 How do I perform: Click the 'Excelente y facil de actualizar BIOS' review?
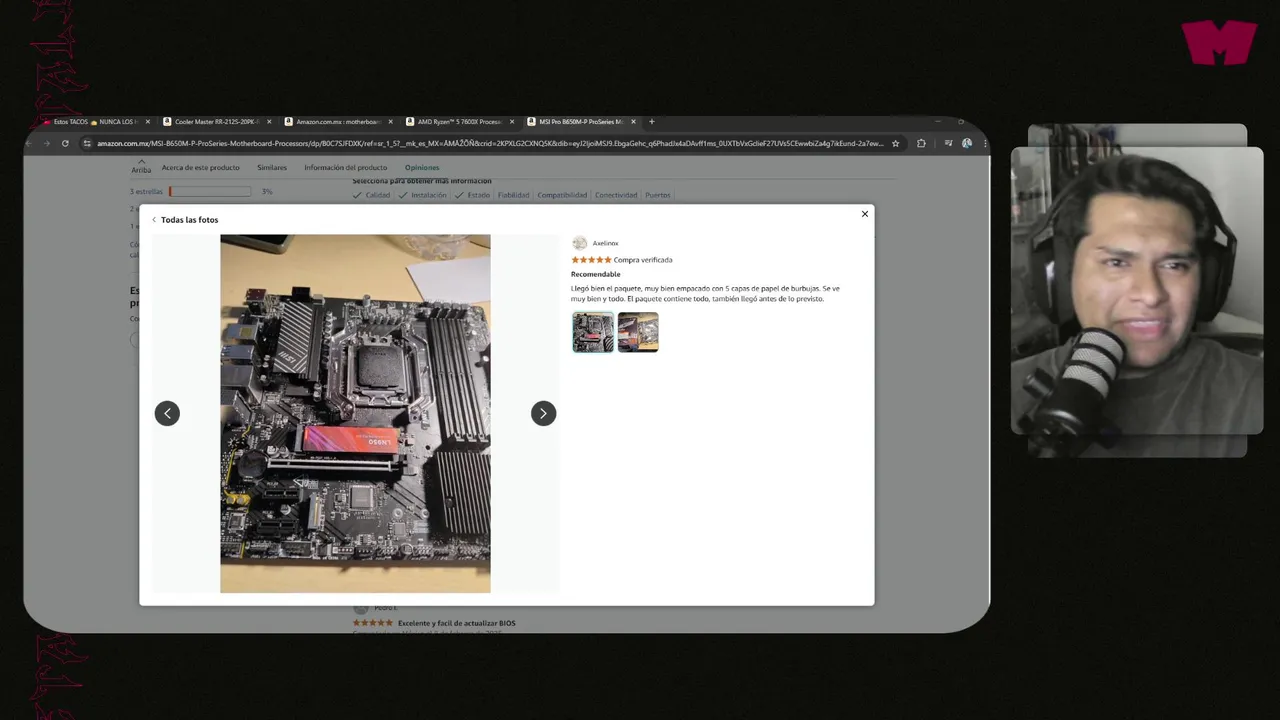(x=457, y=623)
